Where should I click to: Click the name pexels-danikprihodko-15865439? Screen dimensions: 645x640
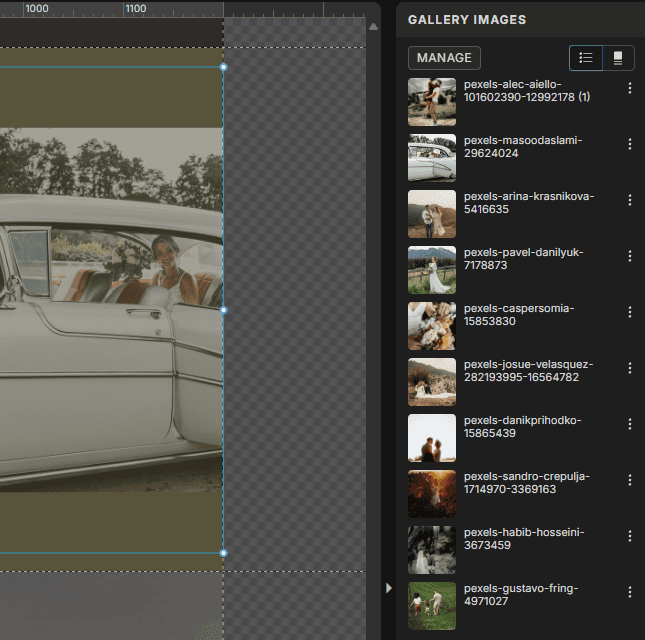click(522, 427)
